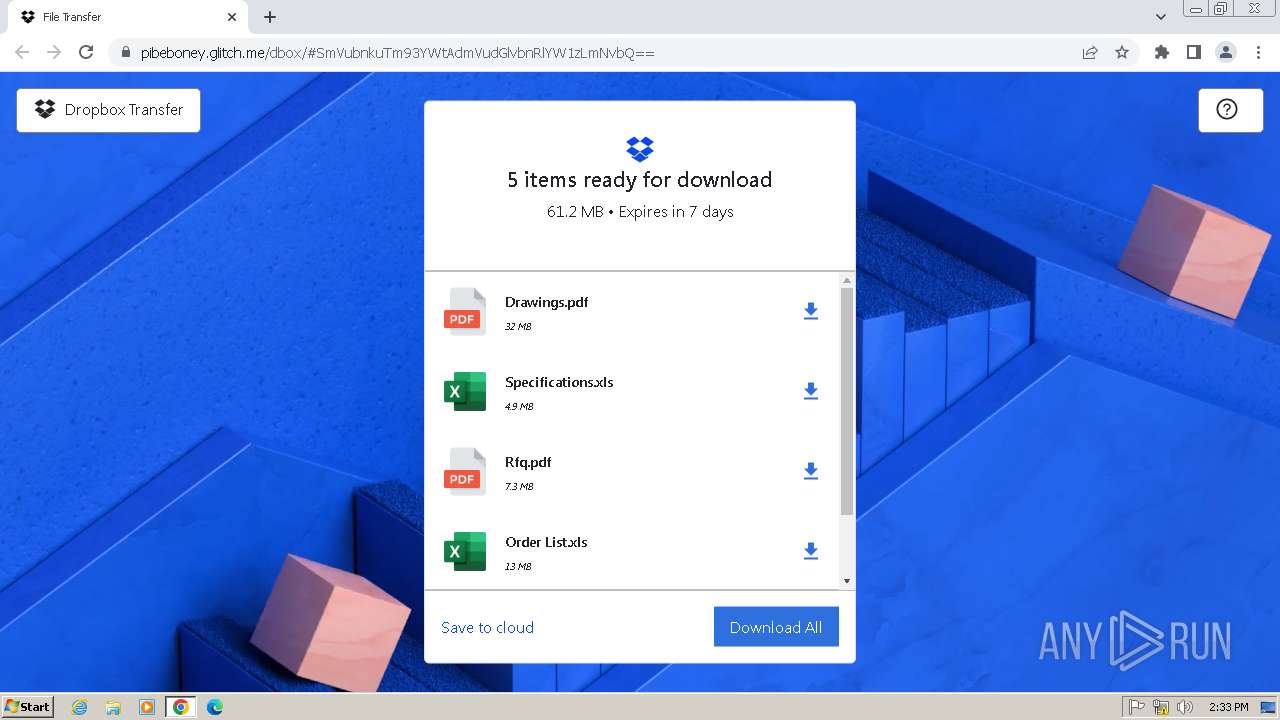Open Action Center flag tray icon
Viewport: 1280px width, 720px height.
click(x=1137, y=707)
